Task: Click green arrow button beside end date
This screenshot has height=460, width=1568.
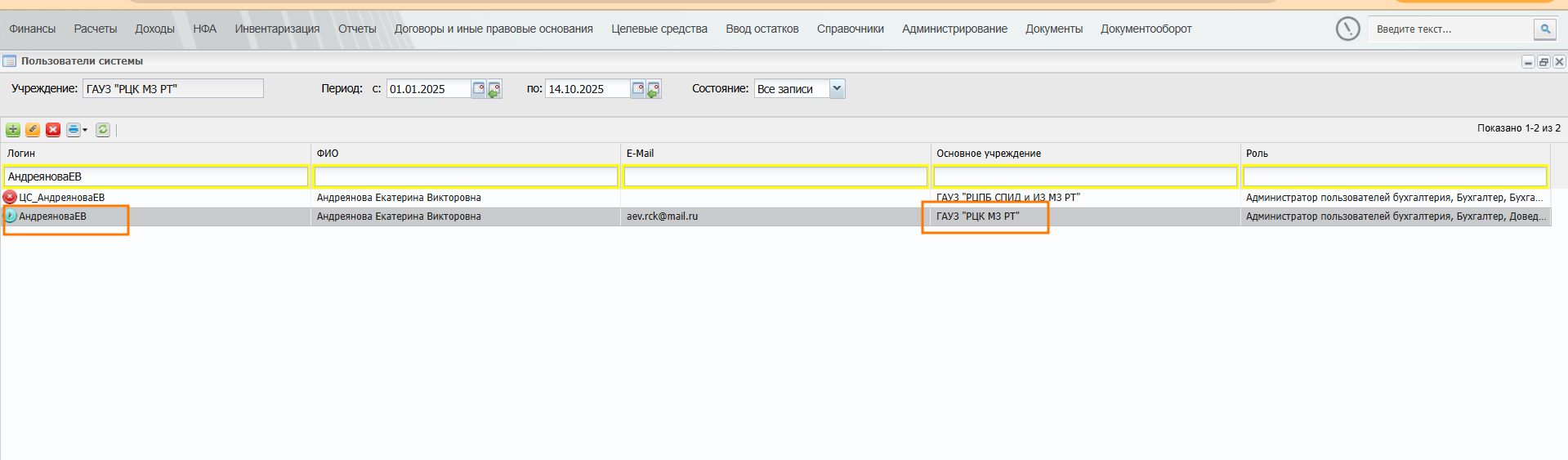Action: (654, 89)
